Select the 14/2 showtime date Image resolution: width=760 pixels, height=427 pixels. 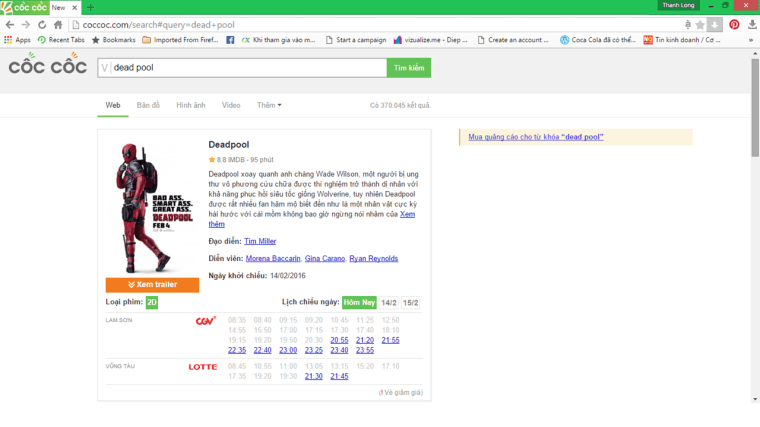click(389, 302)
